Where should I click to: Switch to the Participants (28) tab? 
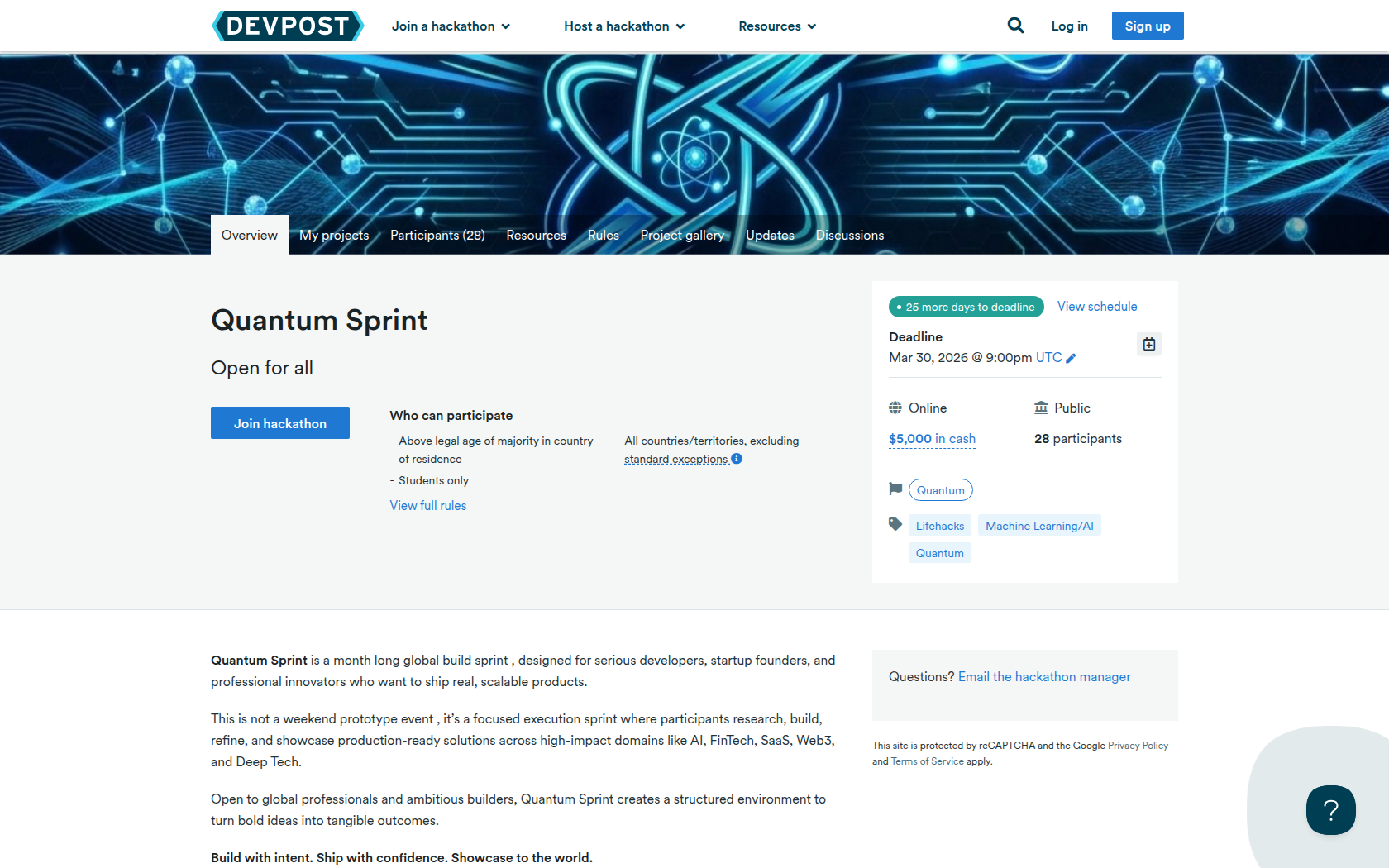tap(437, 236)
